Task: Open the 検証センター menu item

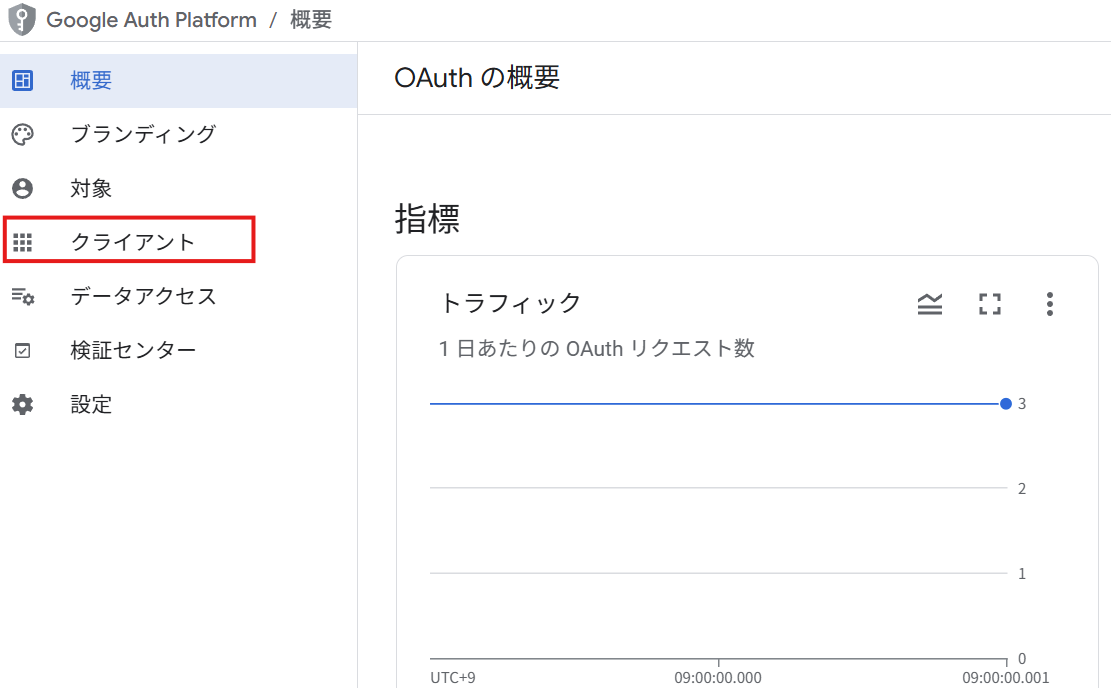Action: tap(179, 351)
